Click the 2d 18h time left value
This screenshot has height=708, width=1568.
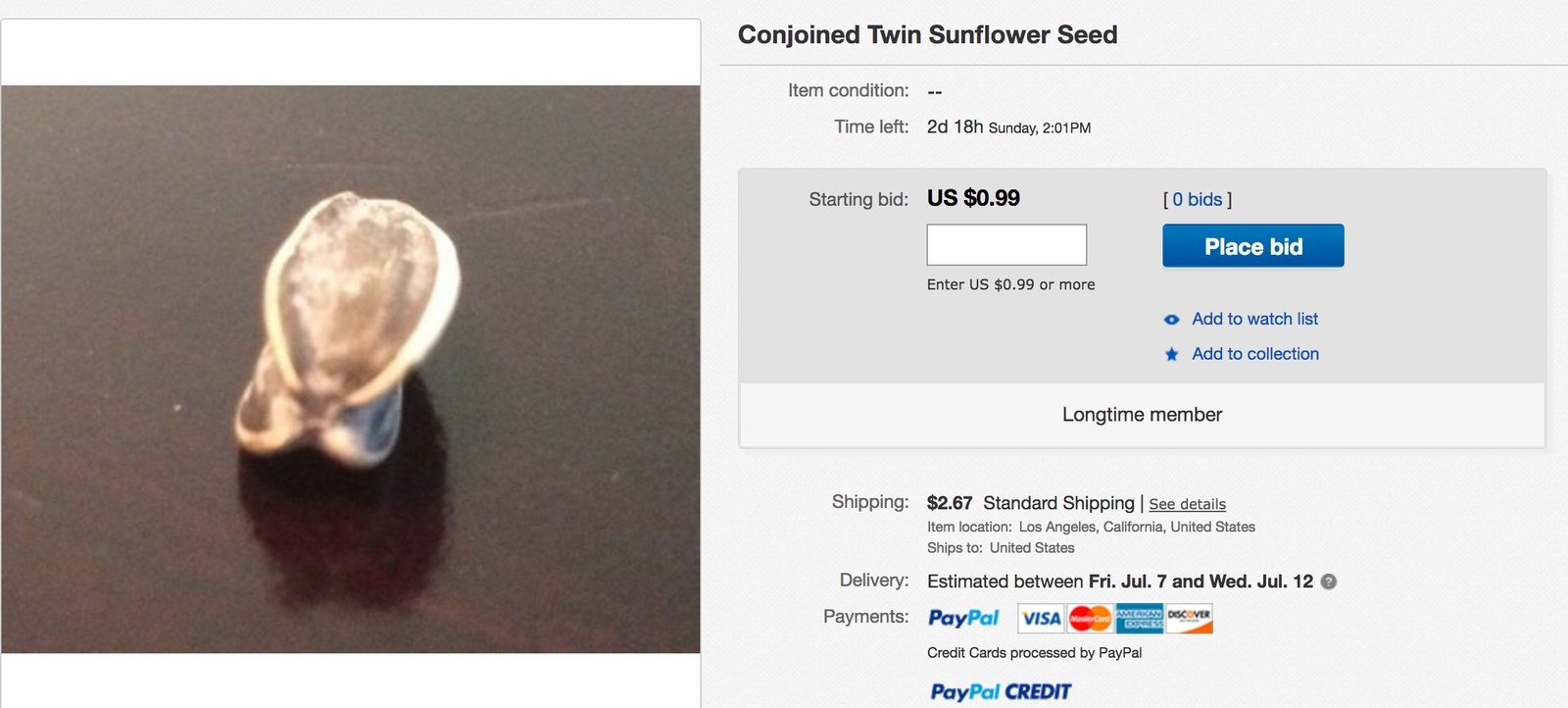(x=955, y=126)
